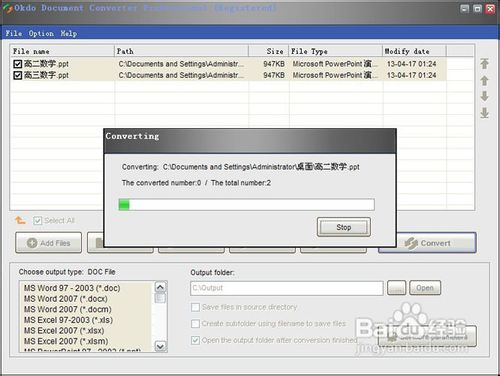Click the Okdo app logo icon
This screenshot has height=376, width=500.
point(7,8)
